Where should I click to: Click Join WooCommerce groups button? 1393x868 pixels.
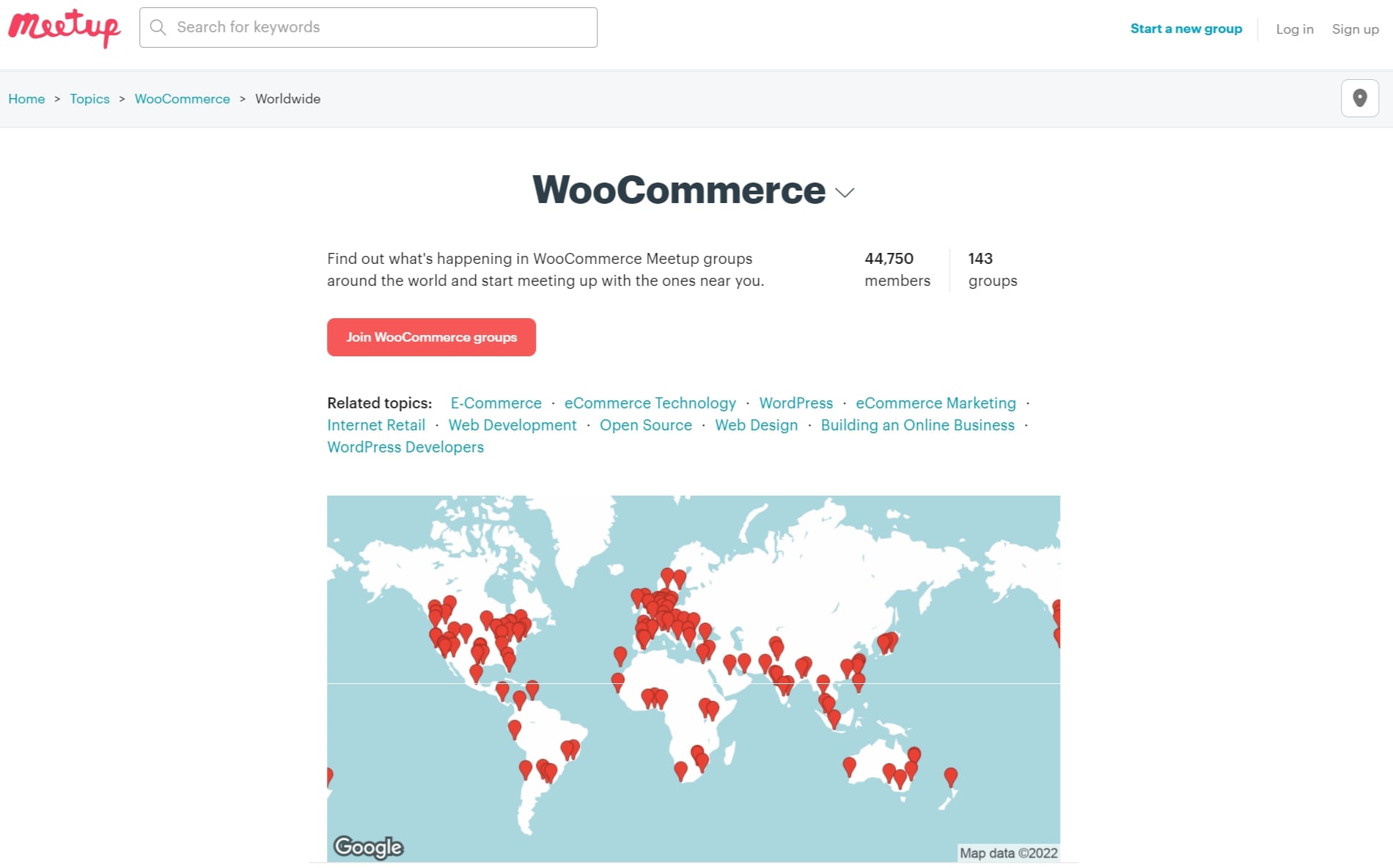tap(431, 337)
